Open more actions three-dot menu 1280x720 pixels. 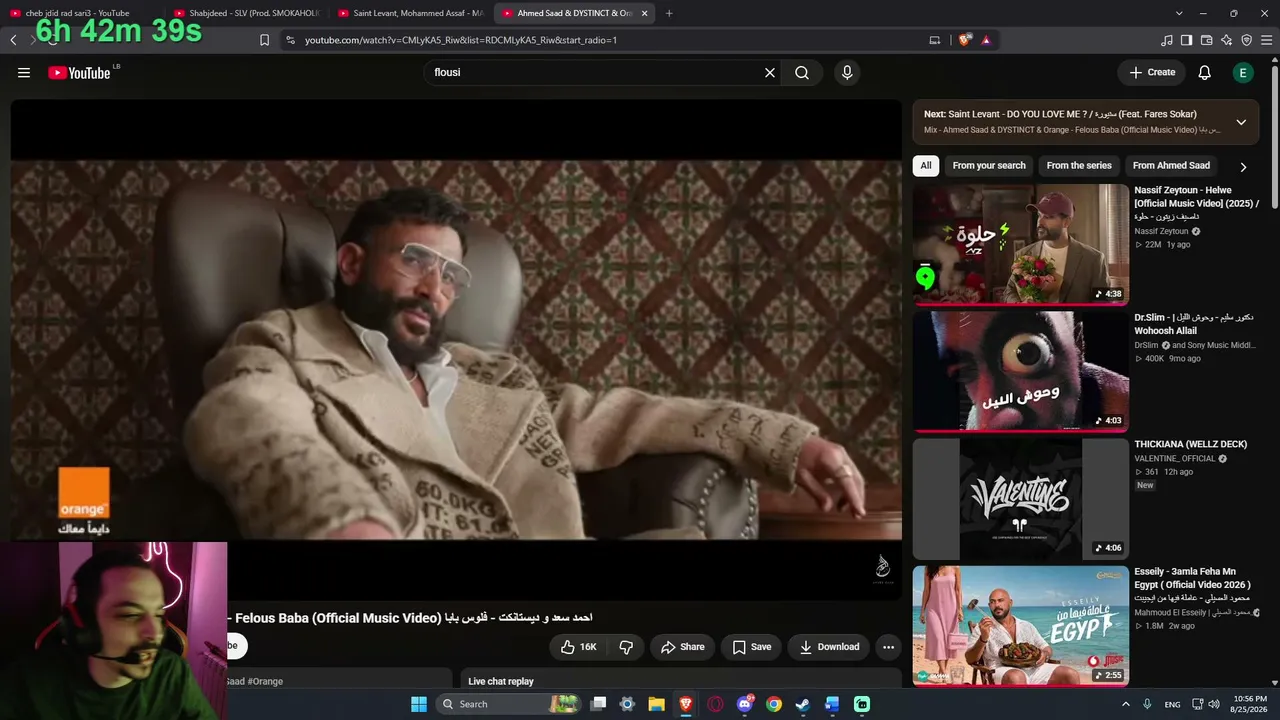click(888, 647)
